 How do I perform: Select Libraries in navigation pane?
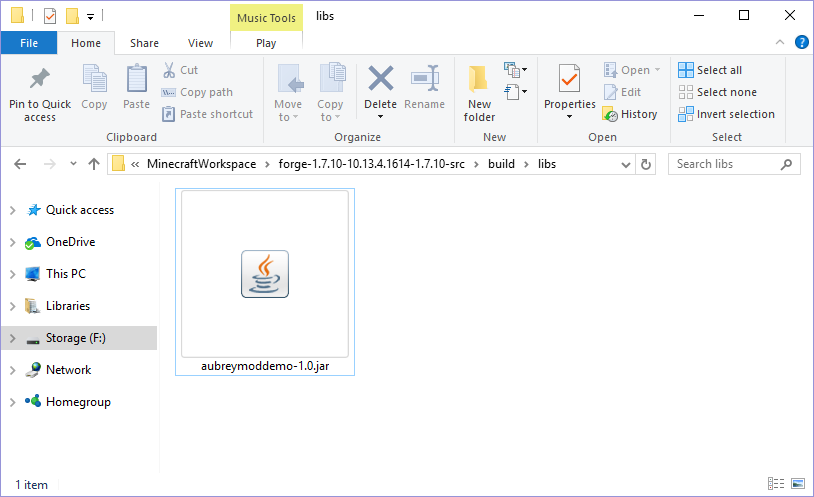(x=68, y=306)
